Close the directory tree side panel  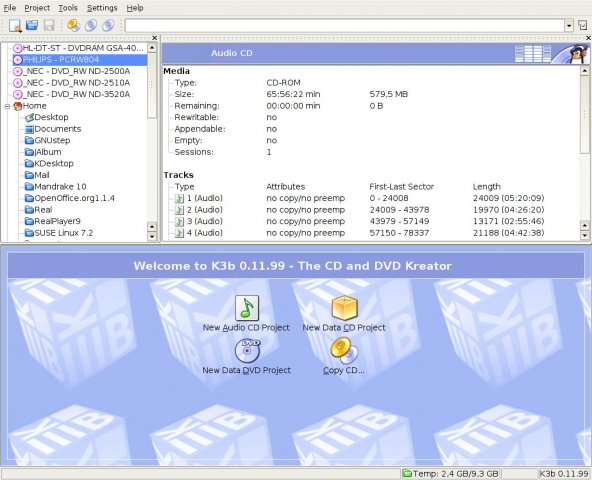tap(154, 38)
